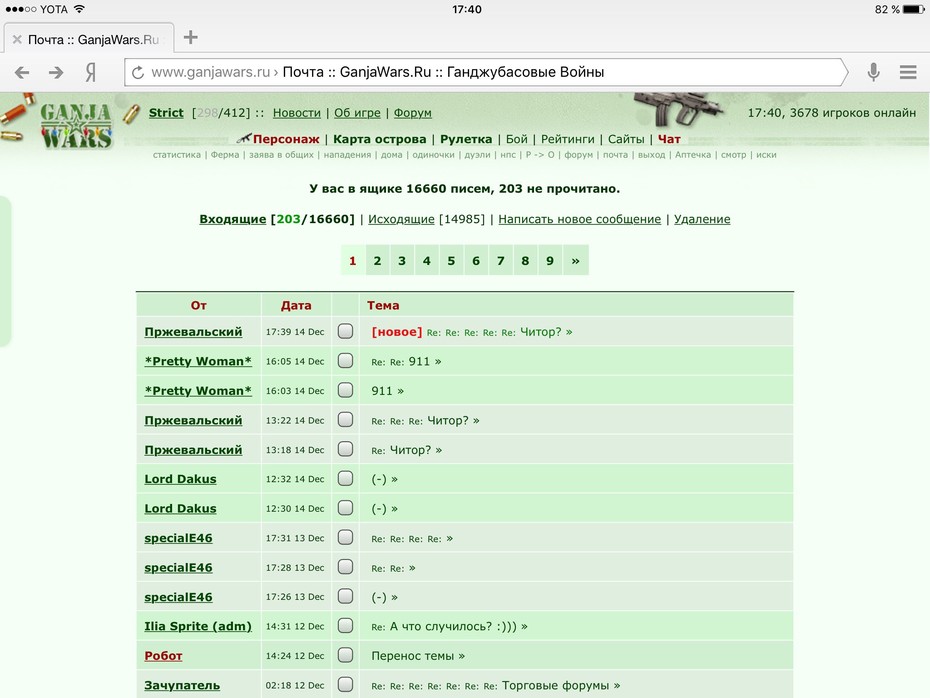930x698 pixels.
Task: Open 'А что случилось? :)))' message
Action: [x=450, y=626]
